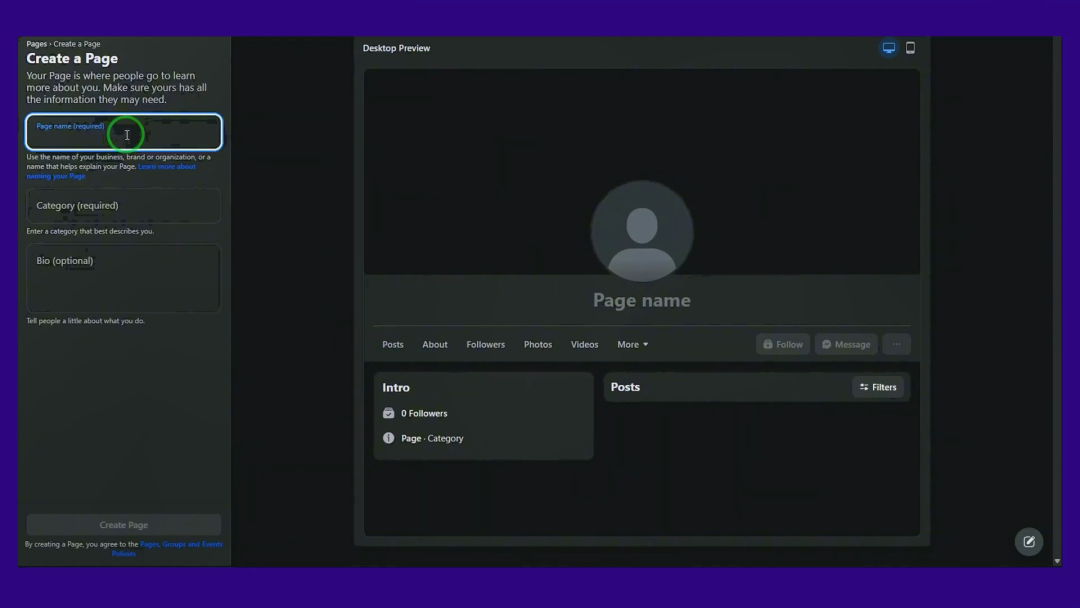1080x608 pixels.
Task: Click the profile picture placeholder avatar
Action: (642, 231)
